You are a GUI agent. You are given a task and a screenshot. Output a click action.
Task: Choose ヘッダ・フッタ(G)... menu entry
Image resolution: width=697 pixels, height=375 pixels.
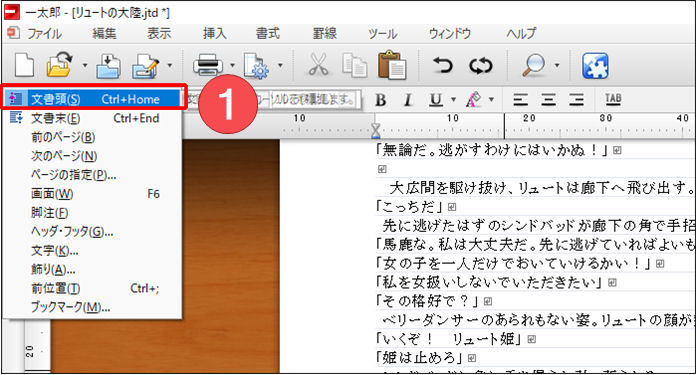click(93, 231)
